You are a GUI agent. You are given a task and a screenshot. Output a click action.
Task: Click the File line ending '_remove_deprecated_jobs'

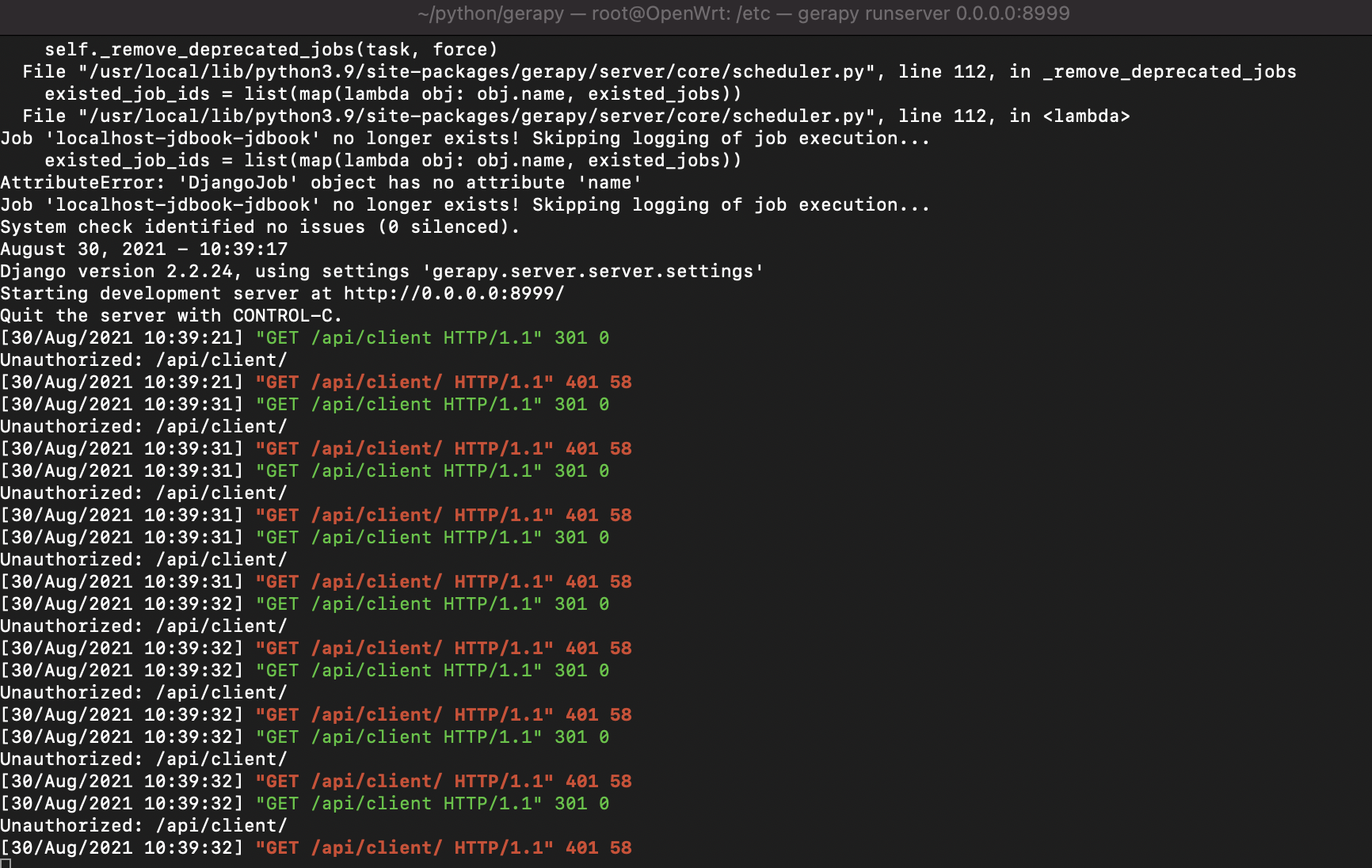(659, 72)
